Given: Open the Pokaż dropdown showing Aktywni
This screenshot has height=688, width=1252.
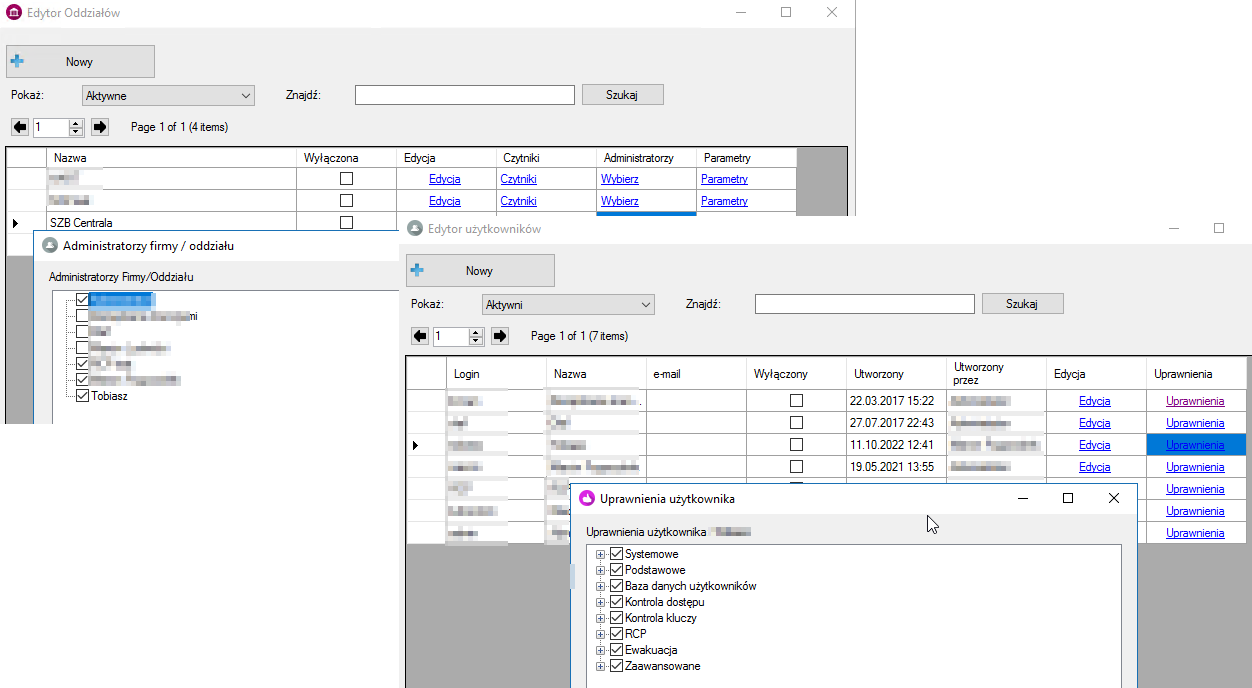Looking at the screenshot, I should (x=568, y=305).
